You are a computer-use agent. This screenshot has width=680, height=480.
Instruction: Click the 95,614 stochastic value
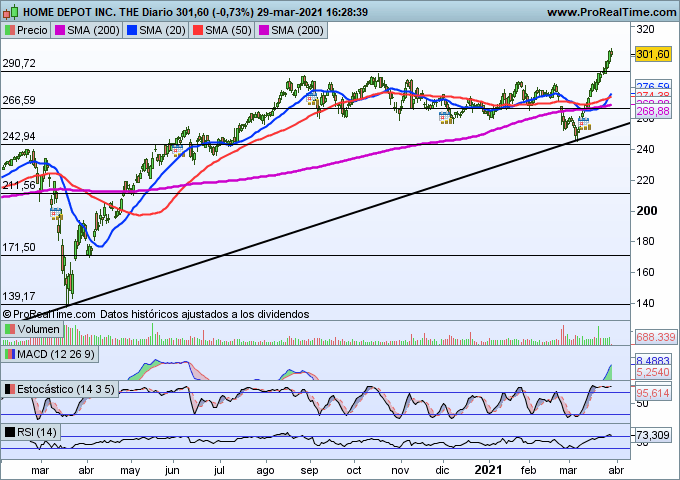tap(653, 393)
